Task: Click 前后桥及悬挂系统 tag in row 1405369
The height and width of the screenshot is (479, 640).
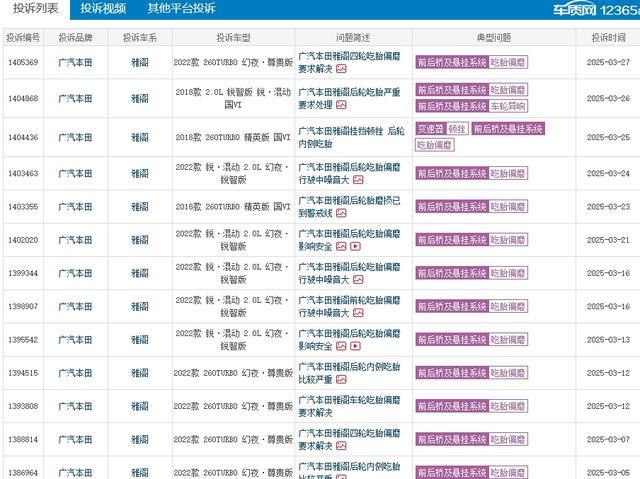Action: pyautogui.click(x=452, y=62)
